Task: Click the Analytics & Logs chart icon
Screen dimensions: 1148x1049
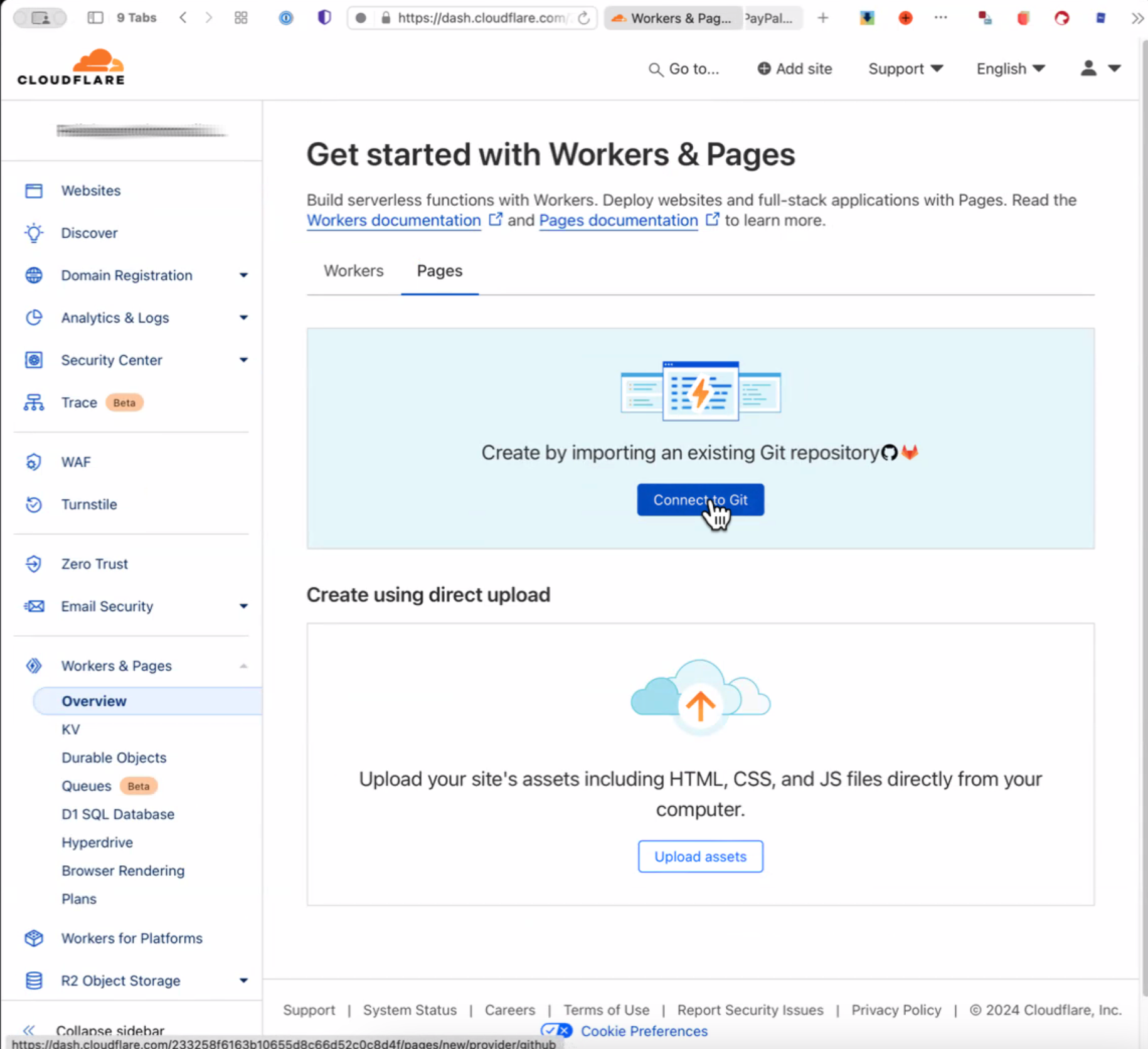Action: [x=34, y=317]
